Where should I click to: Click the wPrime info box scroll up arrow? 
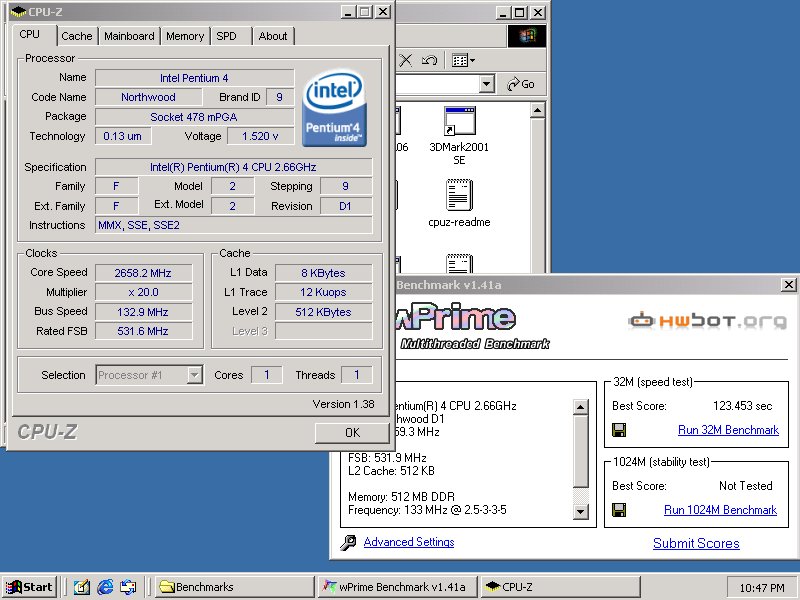581,407
